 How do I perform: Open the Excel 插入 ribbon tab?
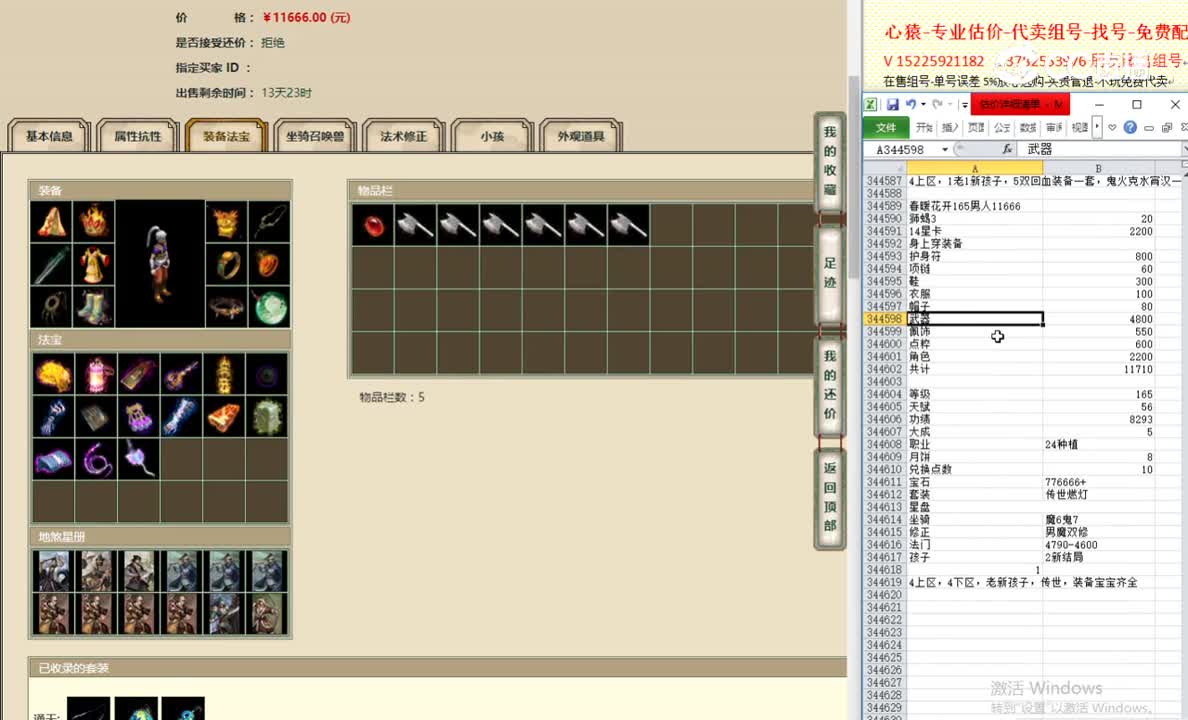pos(950,127)
